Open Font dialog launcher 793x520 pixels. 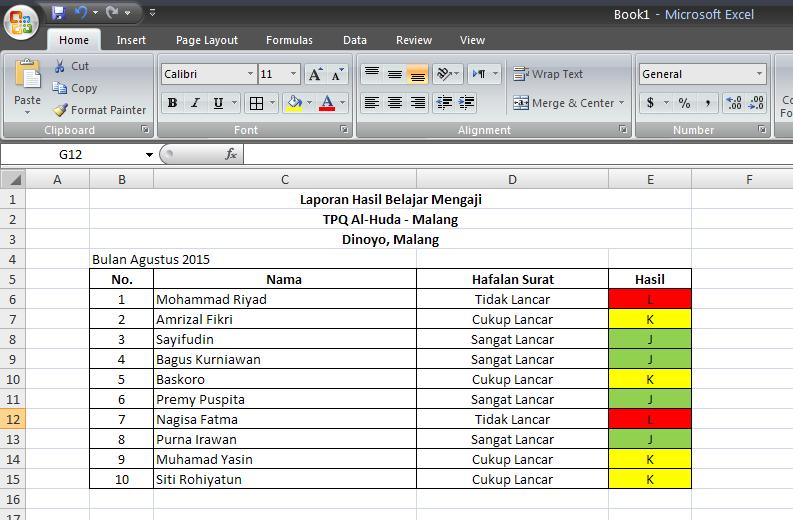point(344,129)
